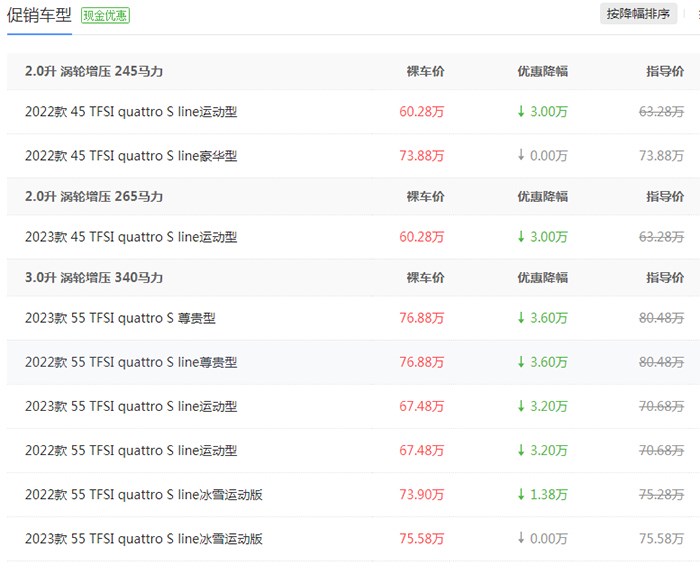Click guide price 63.28万 of 2022款 45 运动型
Viewport: 700px width, 574px height.
pos(662,112)
